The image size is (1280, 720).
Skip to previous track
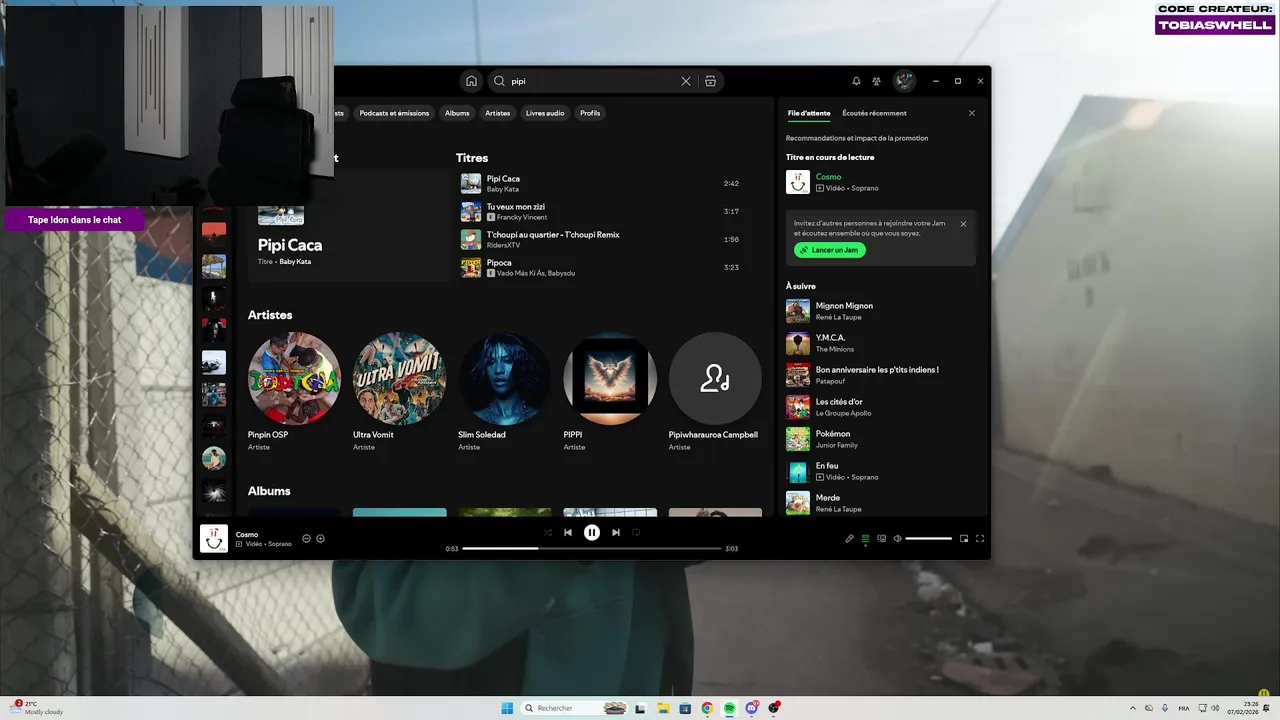[x=568, y=533]
